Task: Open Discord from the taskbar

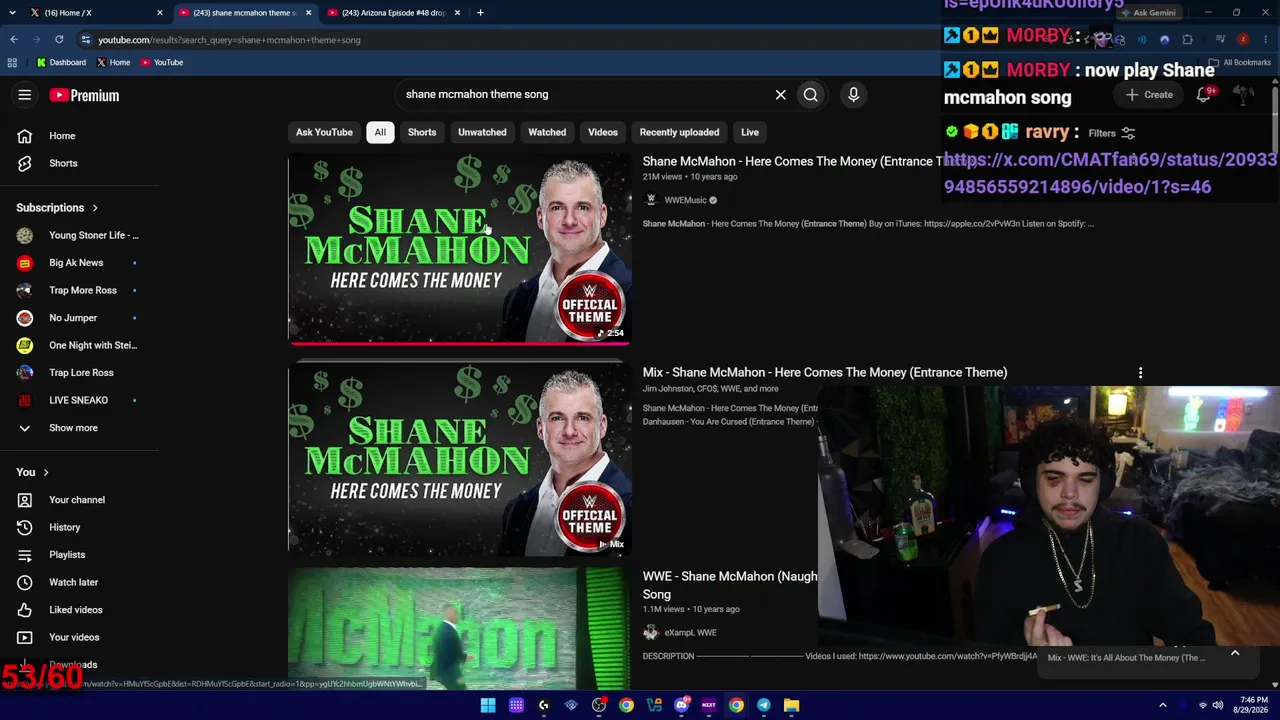Action: pyautogui.click(x=681, y=705)
